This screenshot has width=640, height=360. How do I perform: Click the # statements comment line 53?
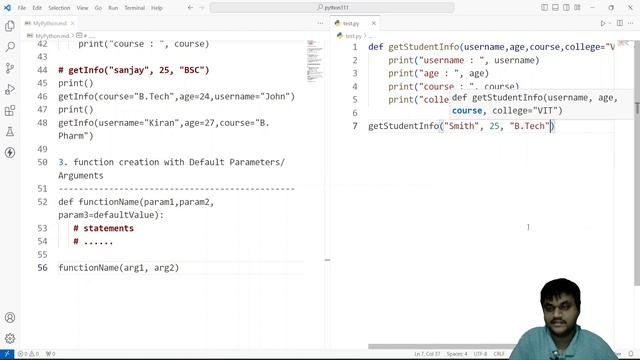pyautogui.click(x=104, y=228)
